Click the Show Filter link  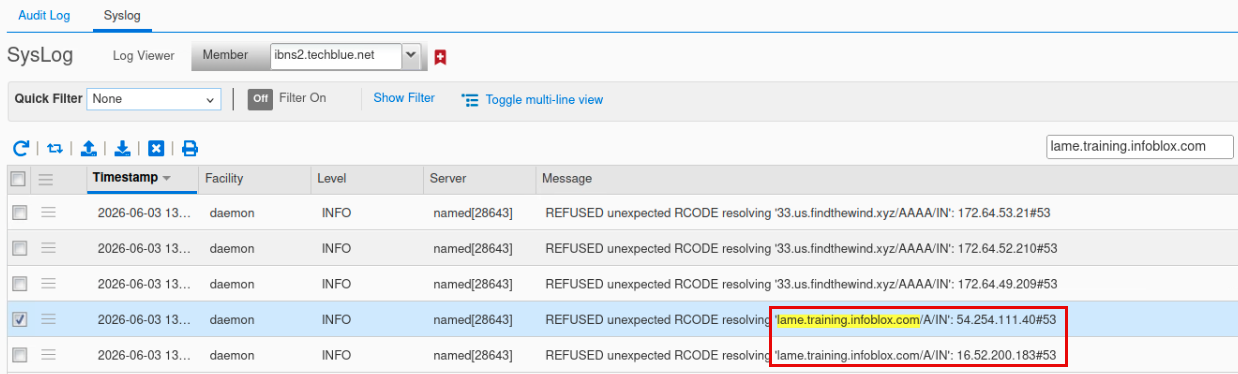[x=404, y=98]
